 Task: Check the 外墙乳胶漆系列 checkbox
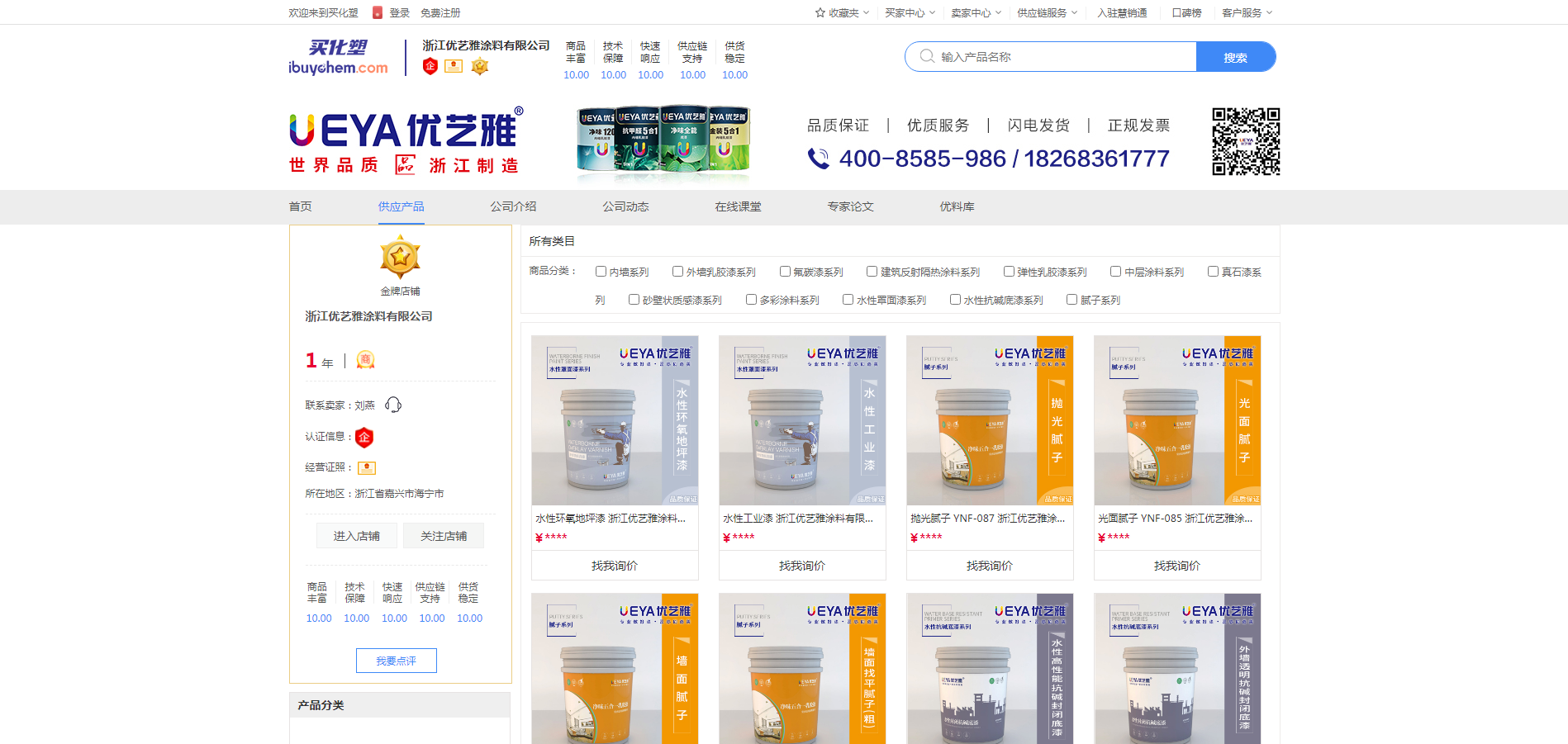point(677,271)
